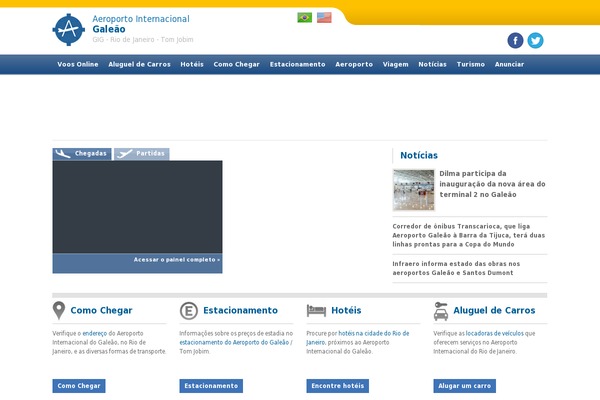Click the Como Chegar section heading
Viewport: 600px width, 400px height.
101,310
